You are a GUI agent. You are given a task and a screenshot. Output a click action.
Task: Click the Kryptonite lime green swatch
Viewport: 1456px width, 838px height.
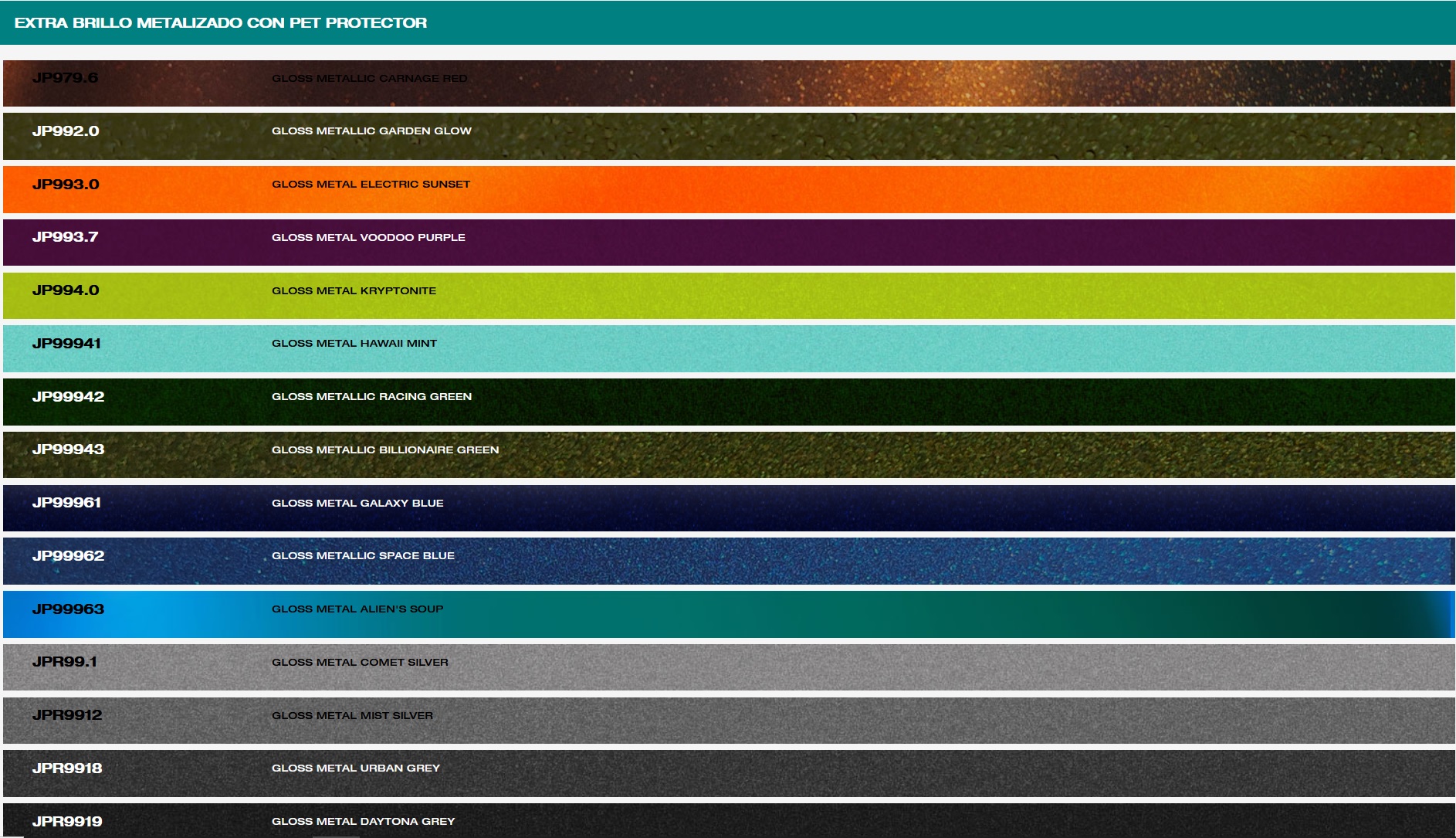coord(728,296)
